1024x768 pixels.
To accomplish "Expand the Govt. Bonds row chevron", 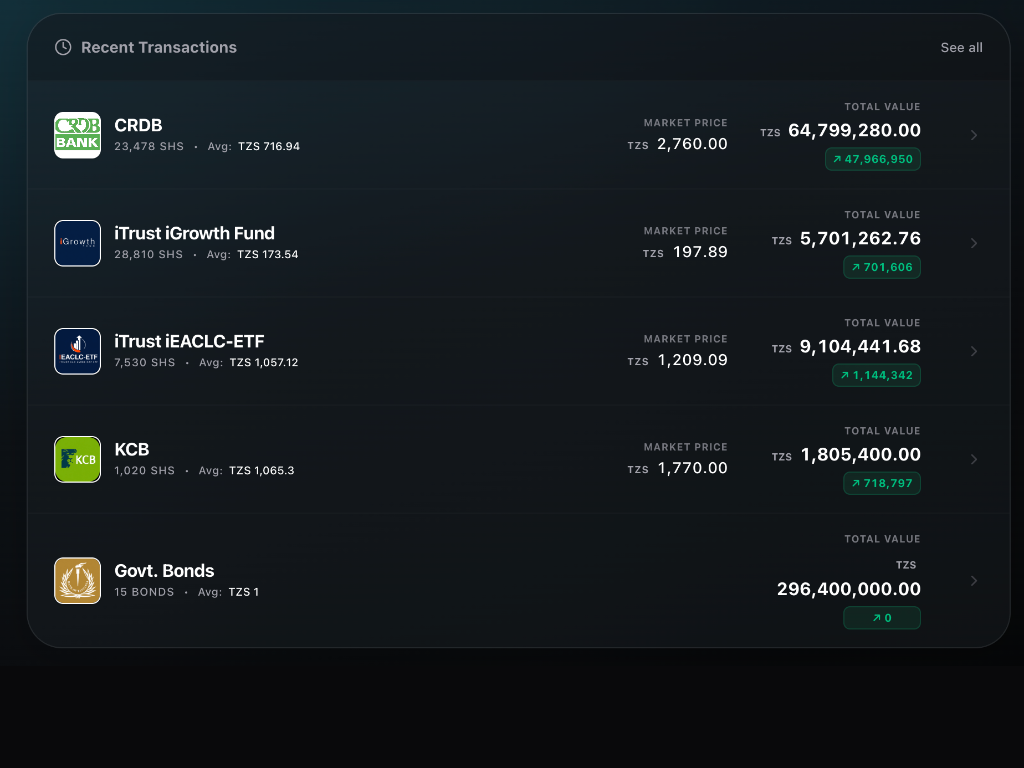I will coord(974,581).
